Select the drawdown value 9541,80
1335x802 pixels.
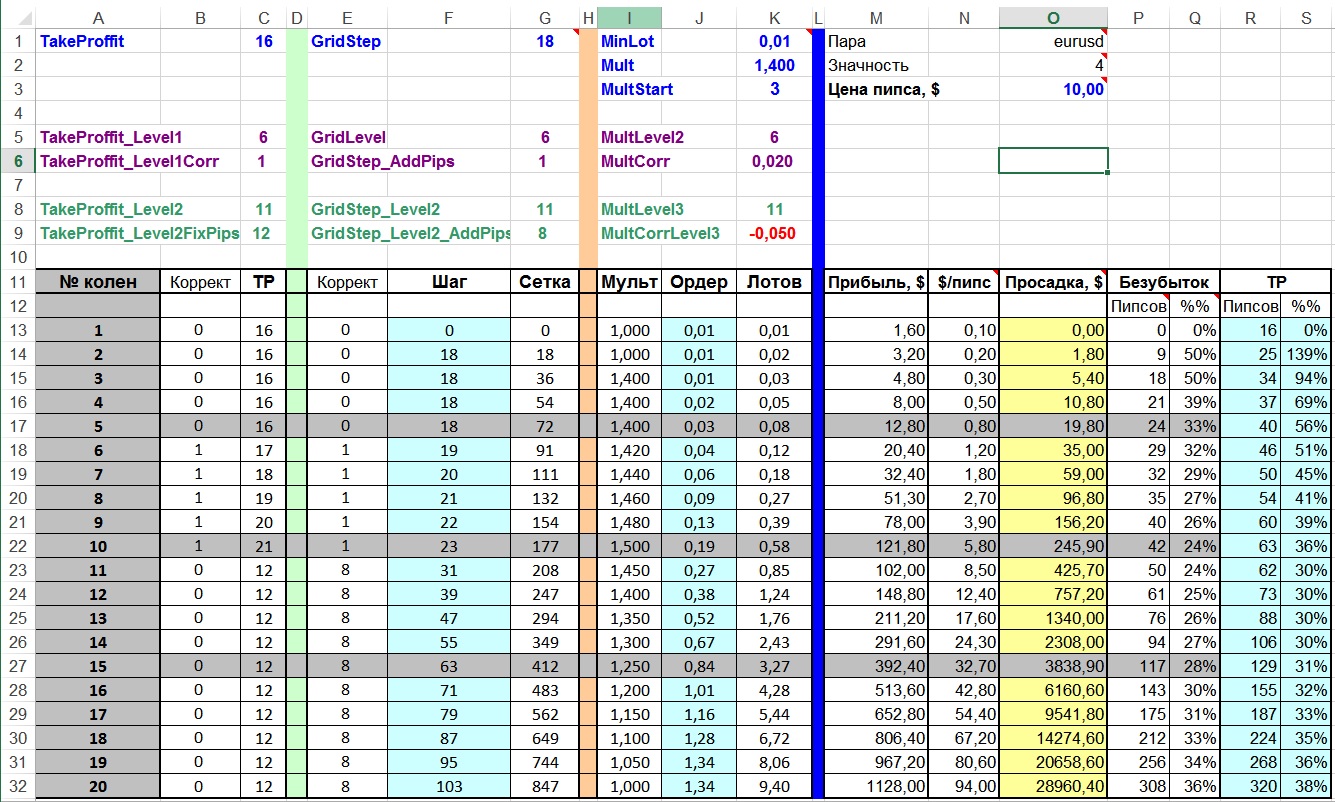coord(1053,714)
